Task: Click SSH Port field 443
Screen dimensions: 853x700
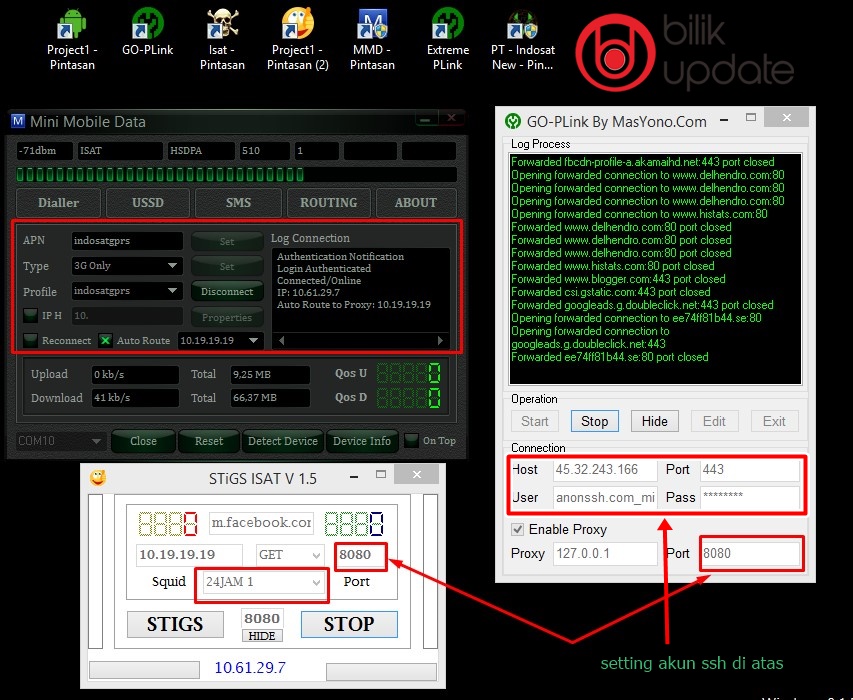Action: [750, 470]
